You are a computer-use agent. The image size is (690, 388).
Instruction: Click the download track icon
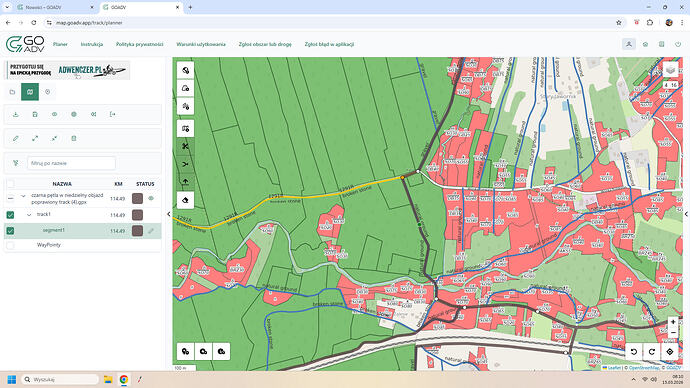16,114
